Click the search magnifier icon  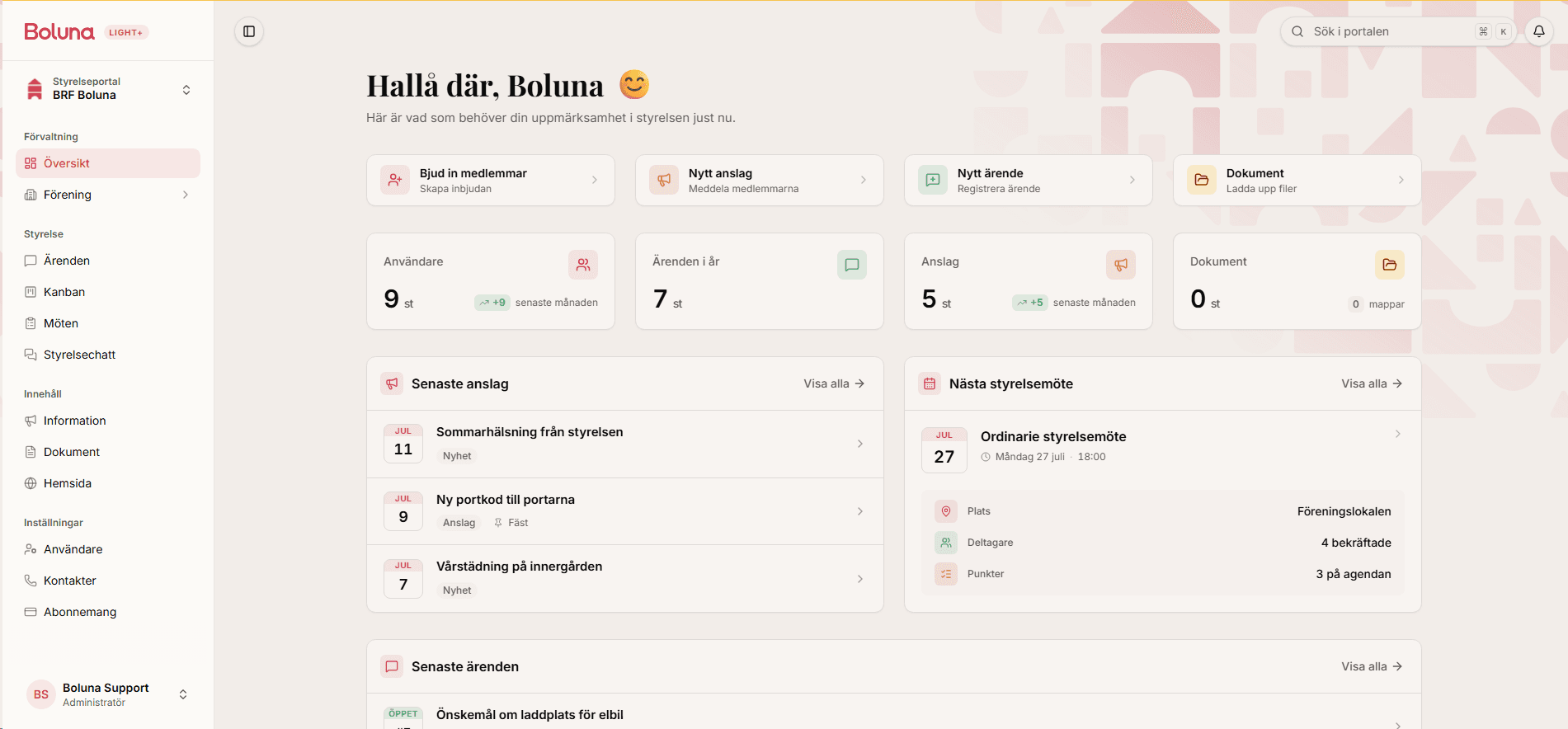point(1297,31)
